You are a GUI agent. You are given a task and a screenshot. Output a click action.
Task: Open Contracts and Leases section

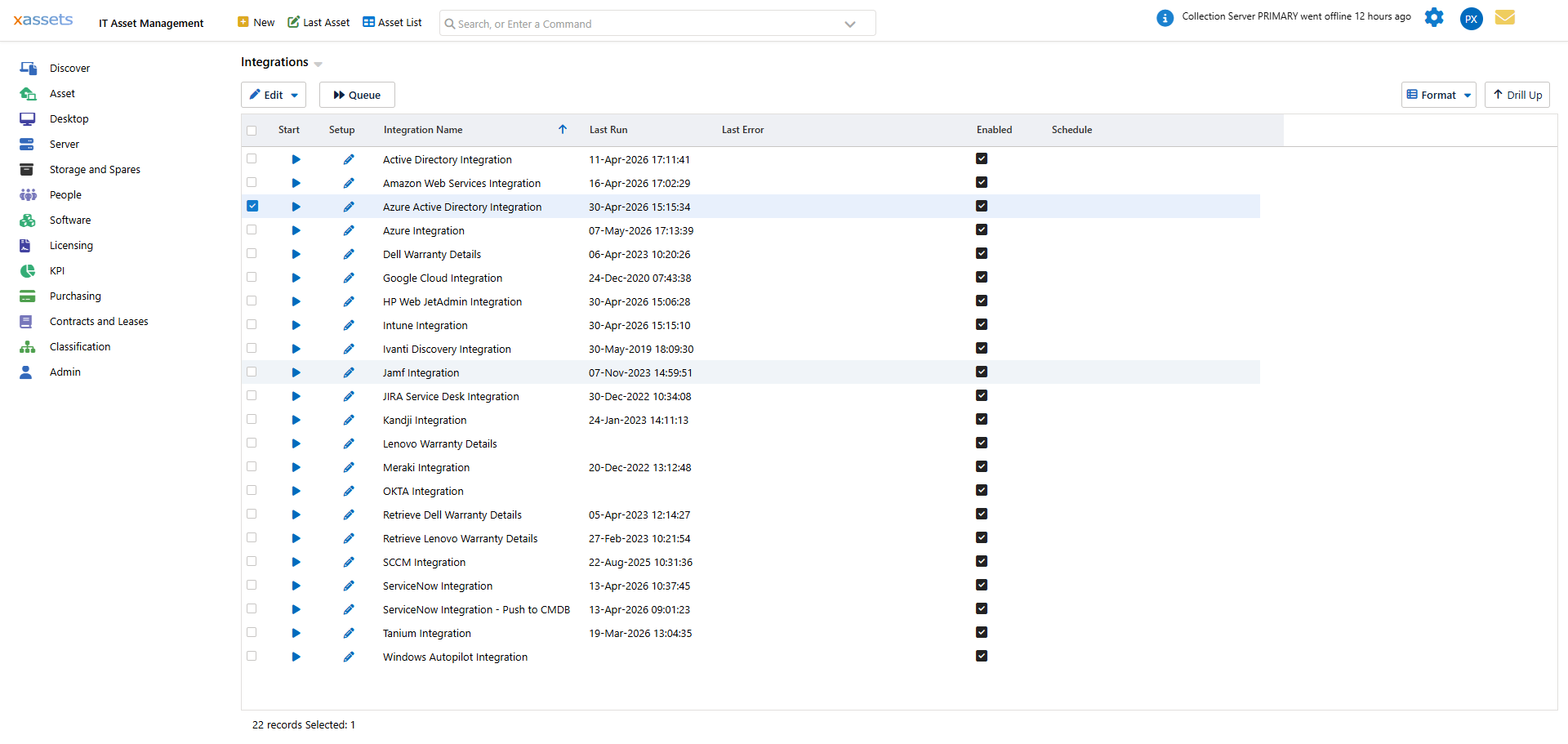point(99,322)
